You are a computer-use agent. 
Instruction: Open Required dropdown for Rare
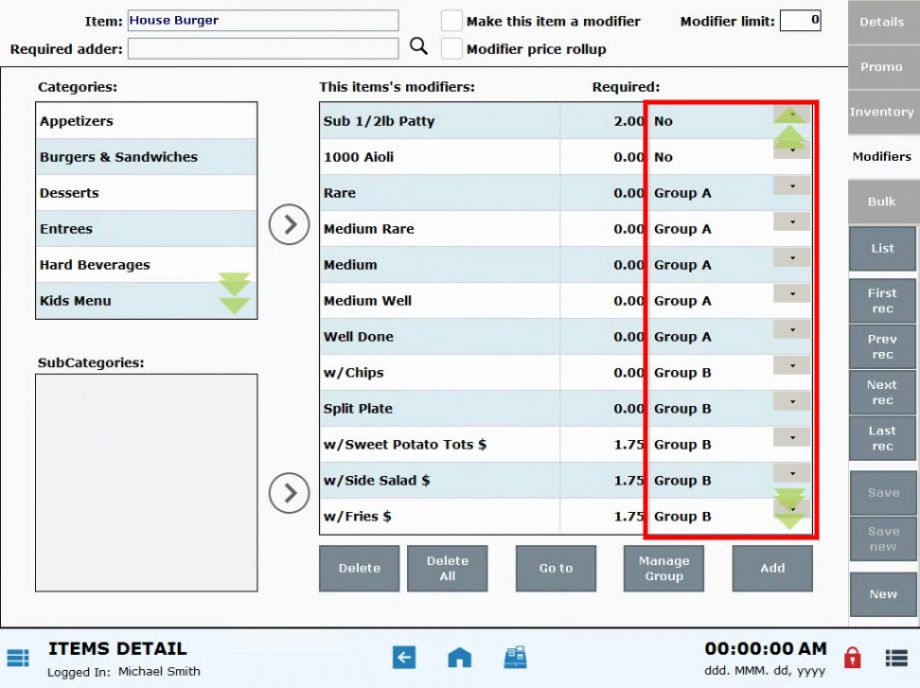[792, 186]
